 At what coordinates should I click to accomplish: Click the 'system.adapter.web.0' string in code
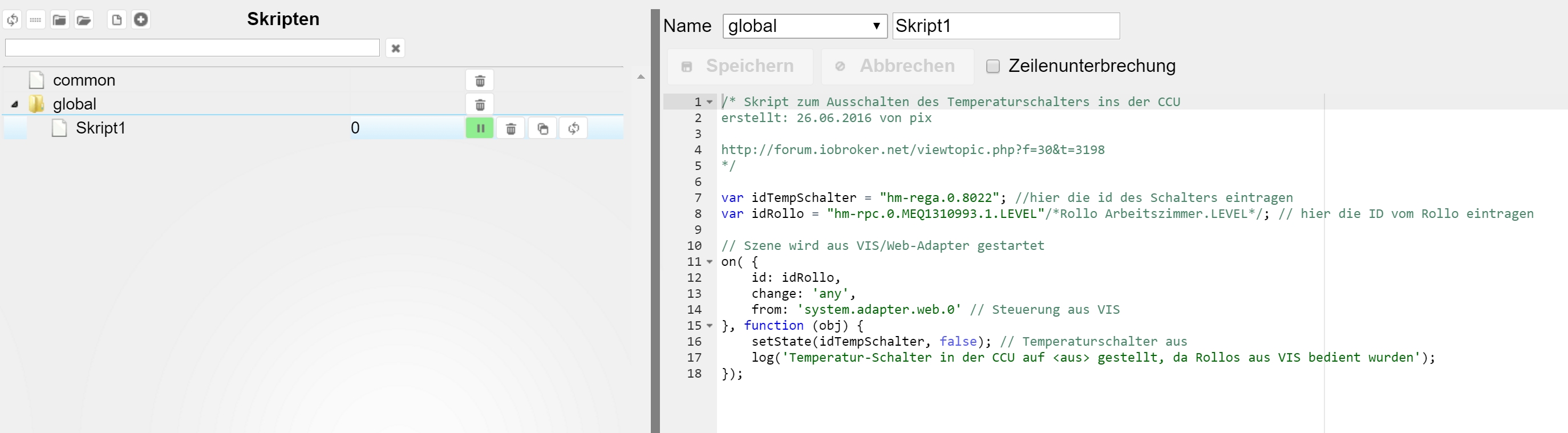coord(879,309)
